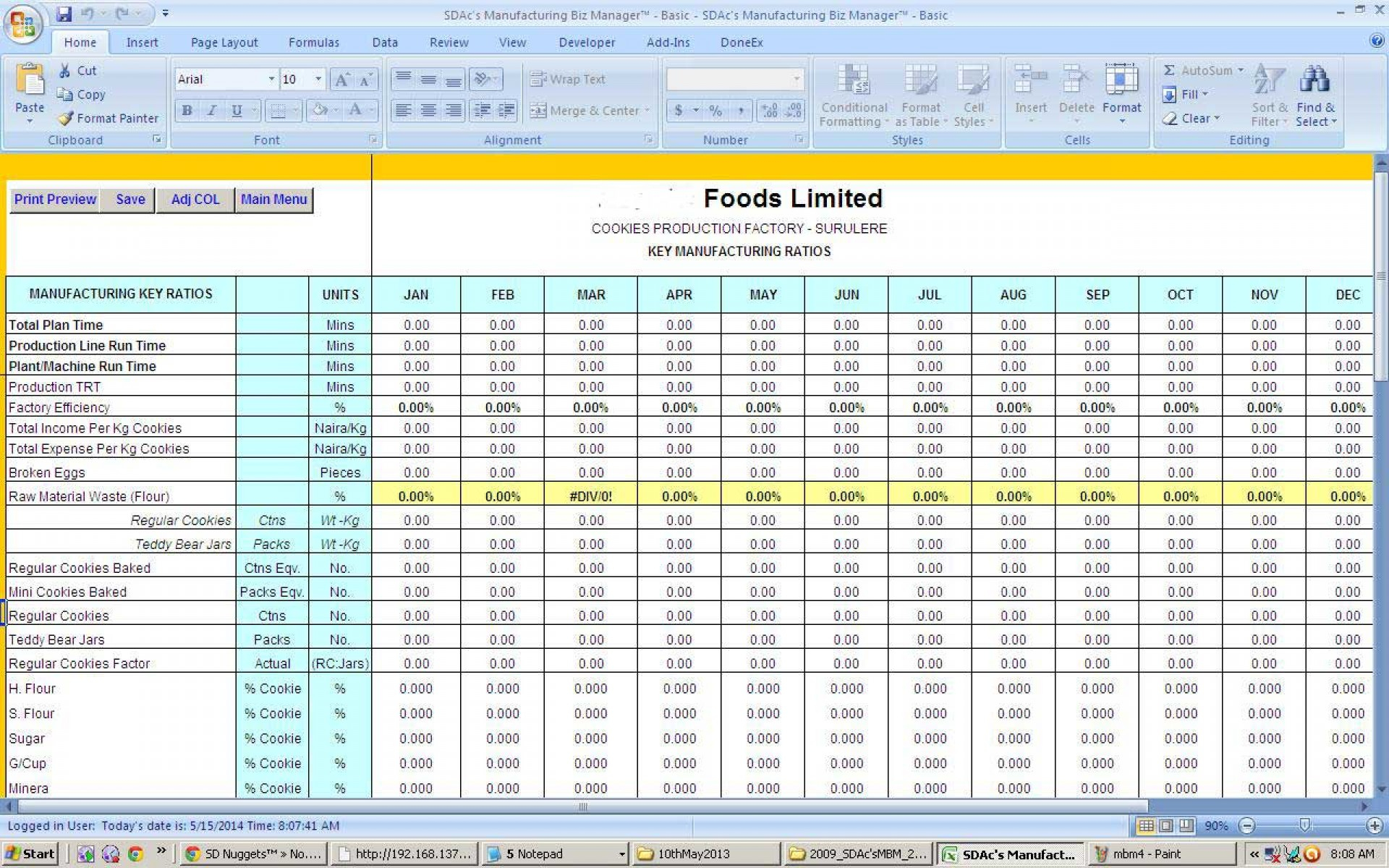Expand the Merge and Center dropdown
Image resolution: width=1389 pixels, height=868 pixels.
click(647, 110)
